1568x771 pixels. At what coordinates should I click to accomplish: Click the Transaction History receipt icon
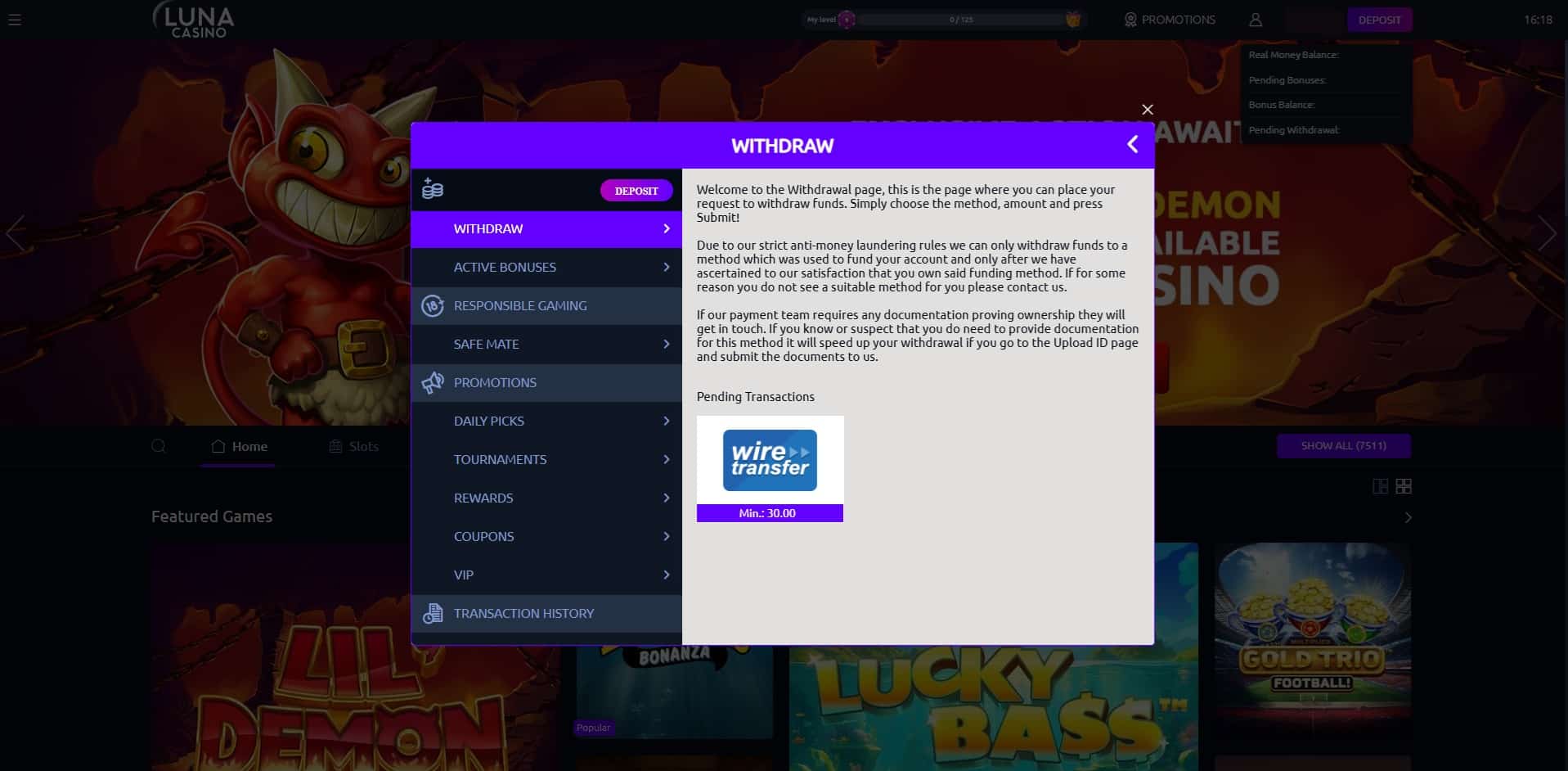click(432, 613)
